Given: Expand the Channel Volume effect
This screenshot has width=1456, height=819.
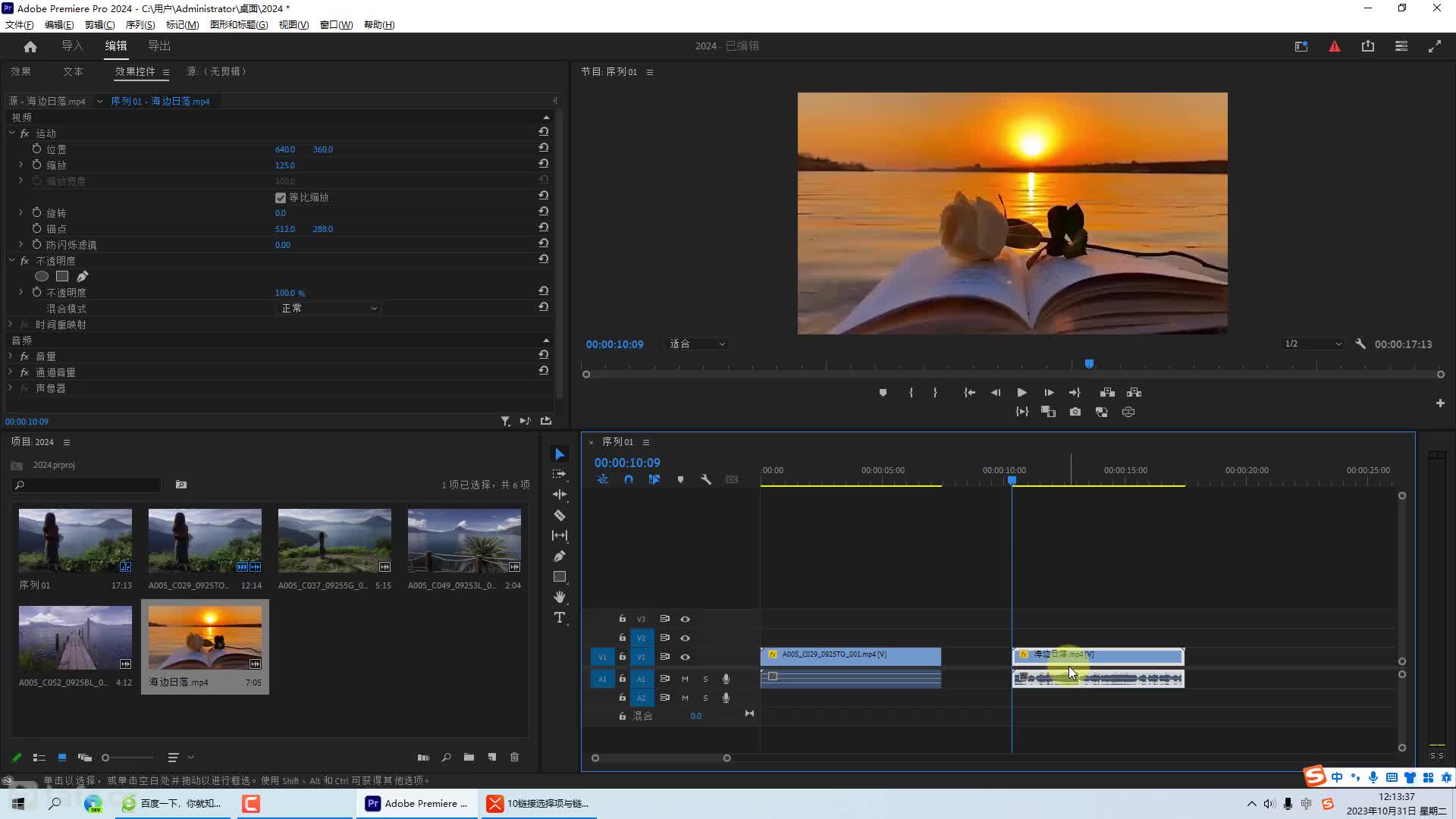Looking at the screenshot, I should pos(11,372).
